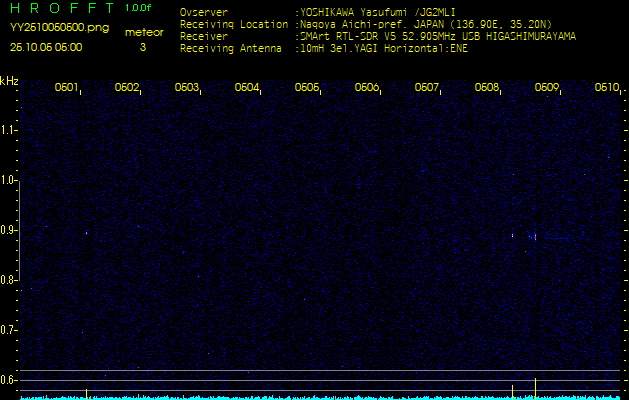Click the 0.8 kHz frequency label
Image resolution: width=629 pixels, height=400 pixels.
pyautogui.click(x=7, y=280)
